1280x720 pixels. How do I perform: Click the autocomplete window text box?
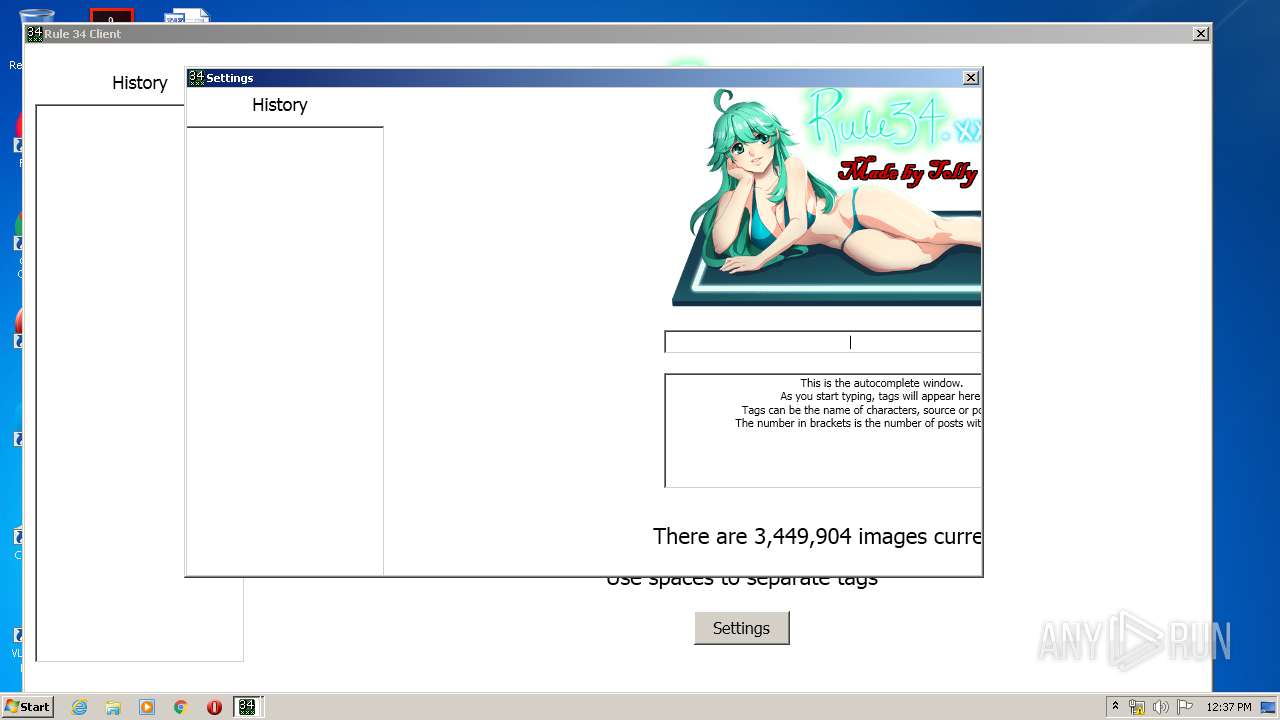coord(823,431)
